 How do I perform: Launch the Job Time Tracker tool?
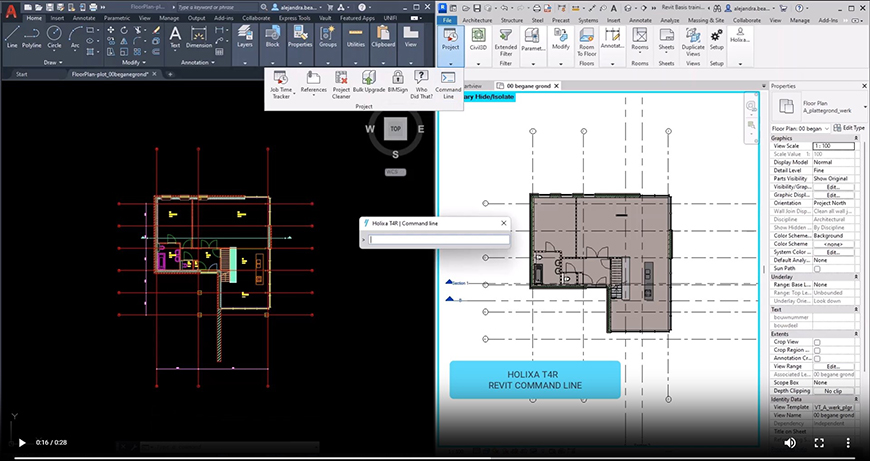tap(281, 85)
